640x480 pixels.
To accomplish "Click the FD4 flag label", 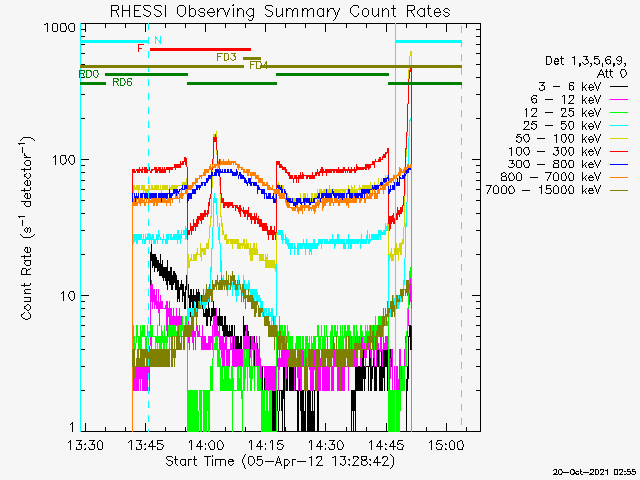I will click(258, 65).
